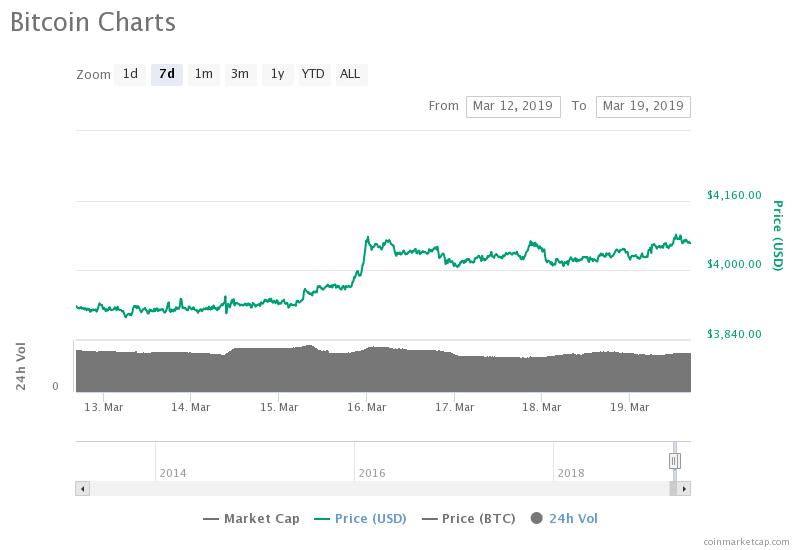Click the 17. Mar axis label
Image resolution: width=800 pixels, height=550 pixels.
[x=455, y=407]
